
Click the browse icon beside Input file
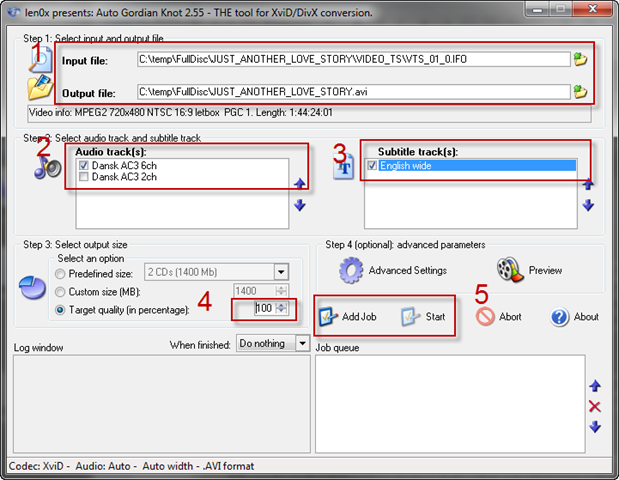click(x=580, y=59)
